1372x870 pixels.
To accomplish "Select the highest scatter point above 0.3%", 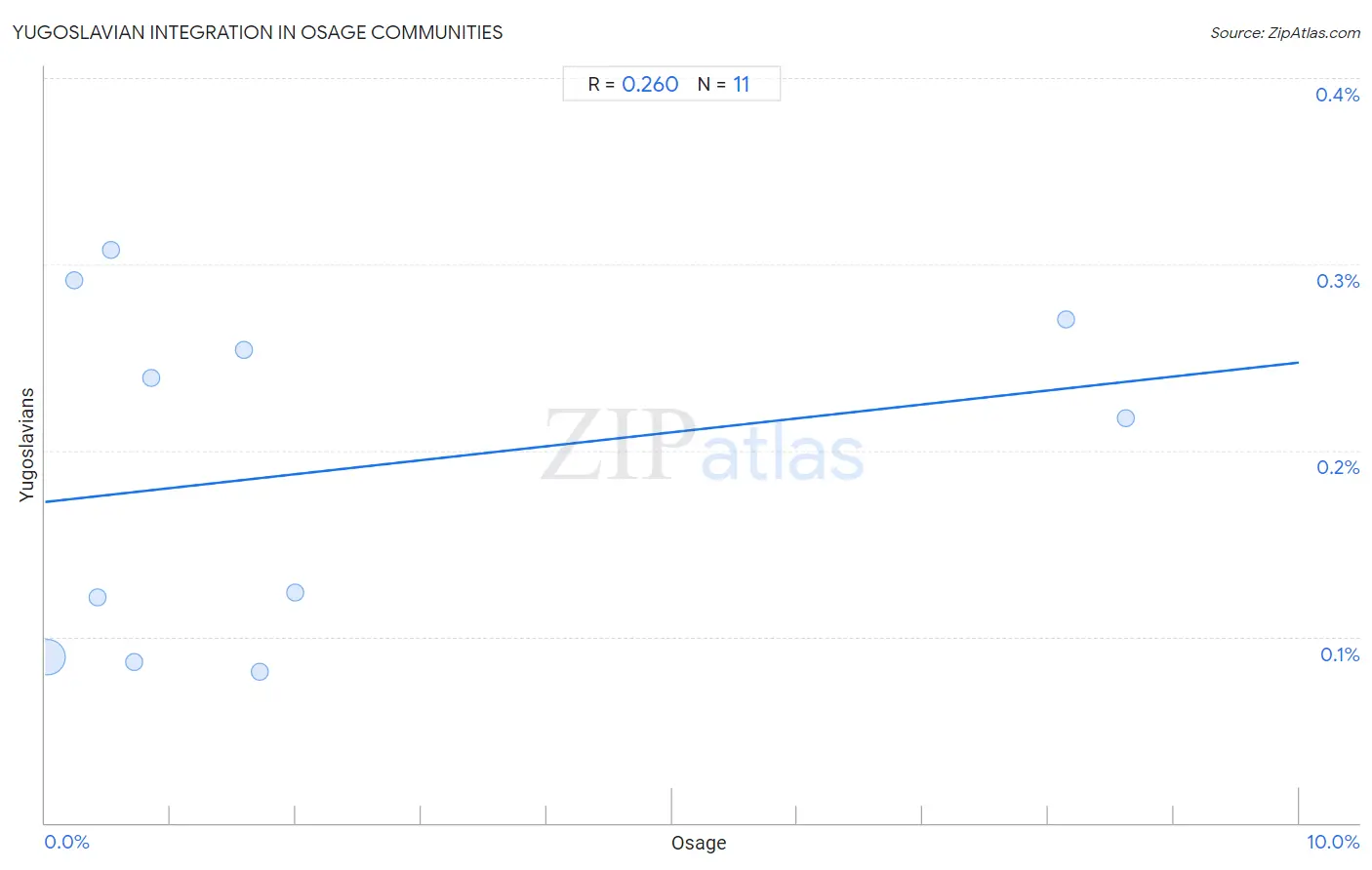I will pos(111,250).
